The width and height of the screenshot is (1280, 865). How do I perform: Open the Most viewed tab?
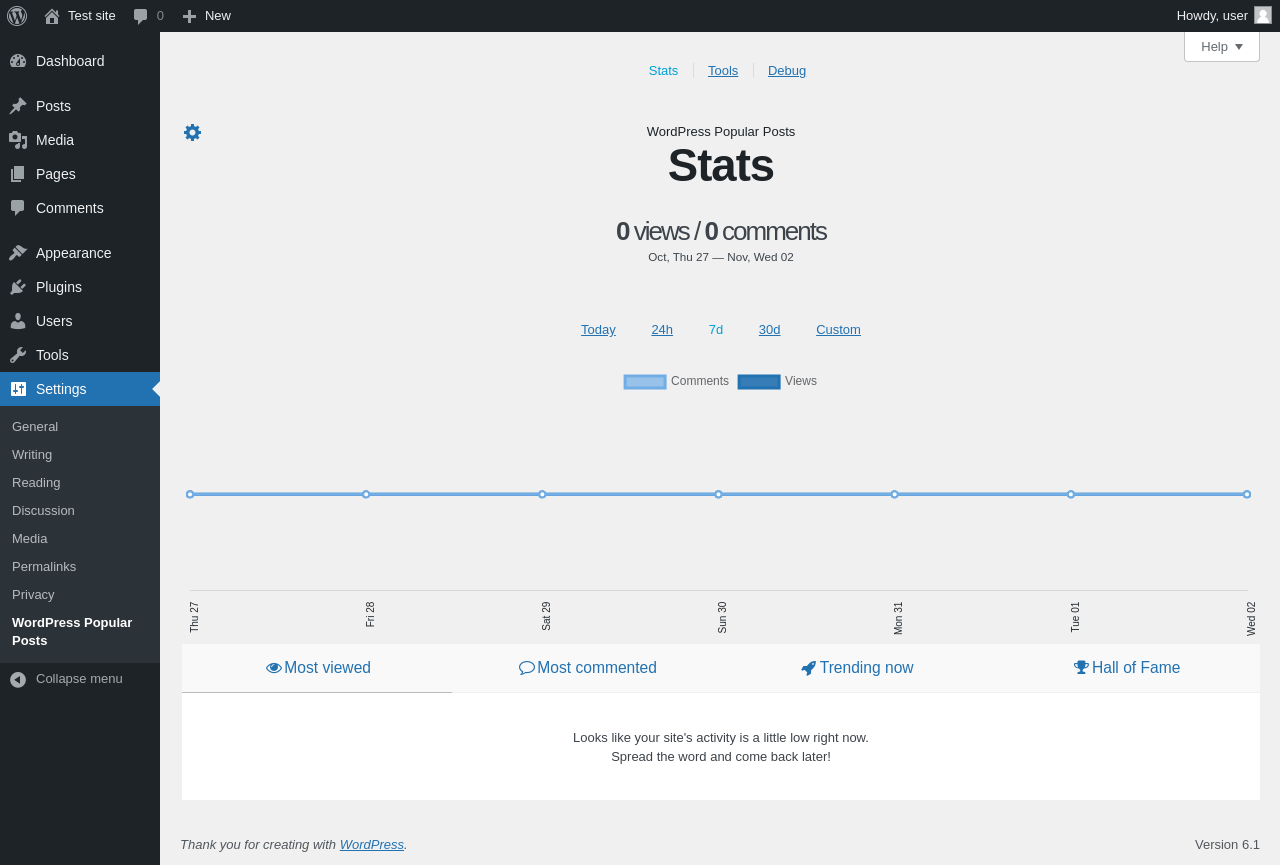click(317, 668)
